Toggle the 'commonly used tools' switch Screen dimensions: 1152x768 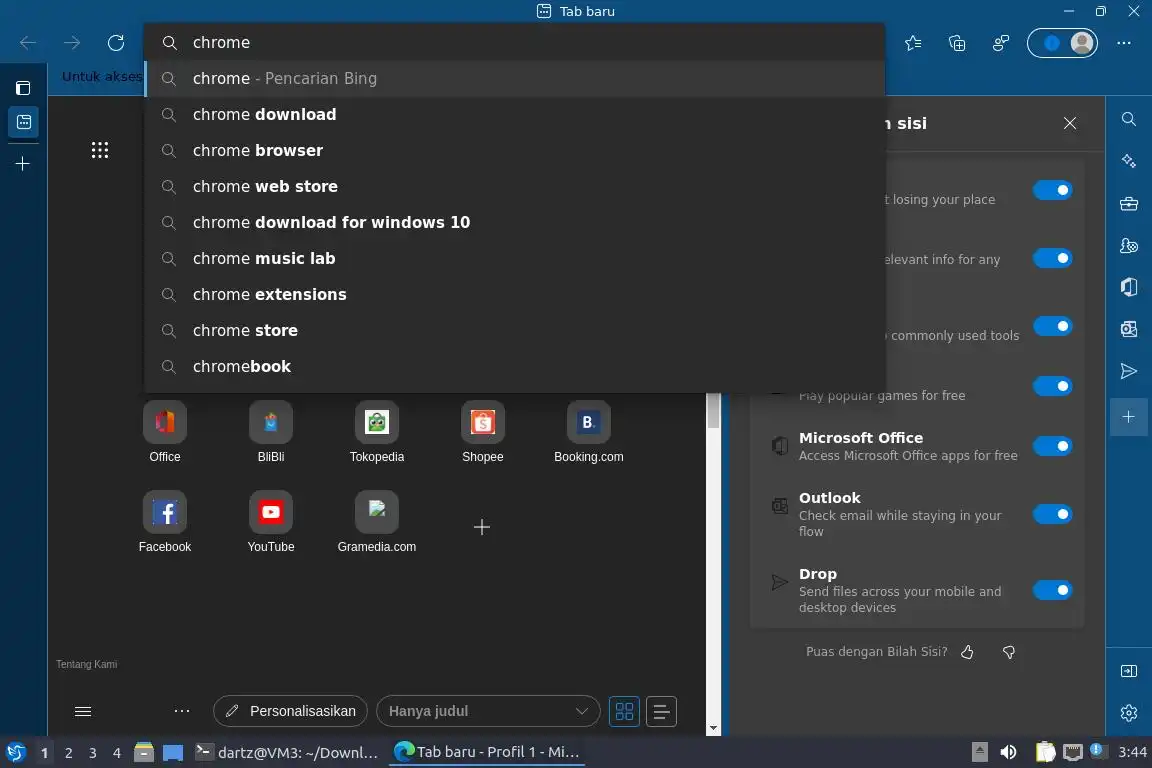tap(1052, 326)
